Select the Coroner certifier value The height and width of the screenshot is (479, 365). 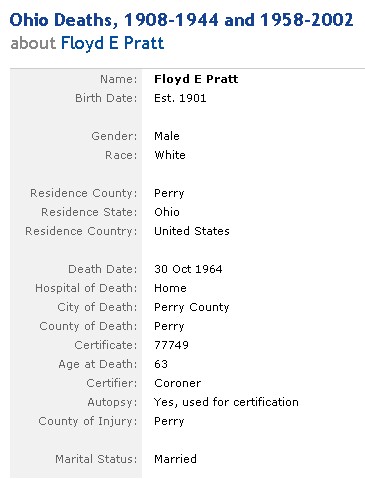[177, 383]
